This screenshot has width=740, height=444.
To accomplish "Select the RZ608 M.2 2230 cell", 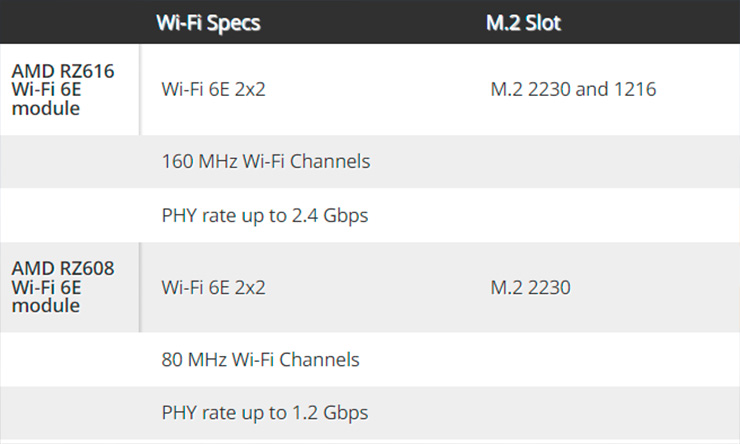I will [530, 287].
